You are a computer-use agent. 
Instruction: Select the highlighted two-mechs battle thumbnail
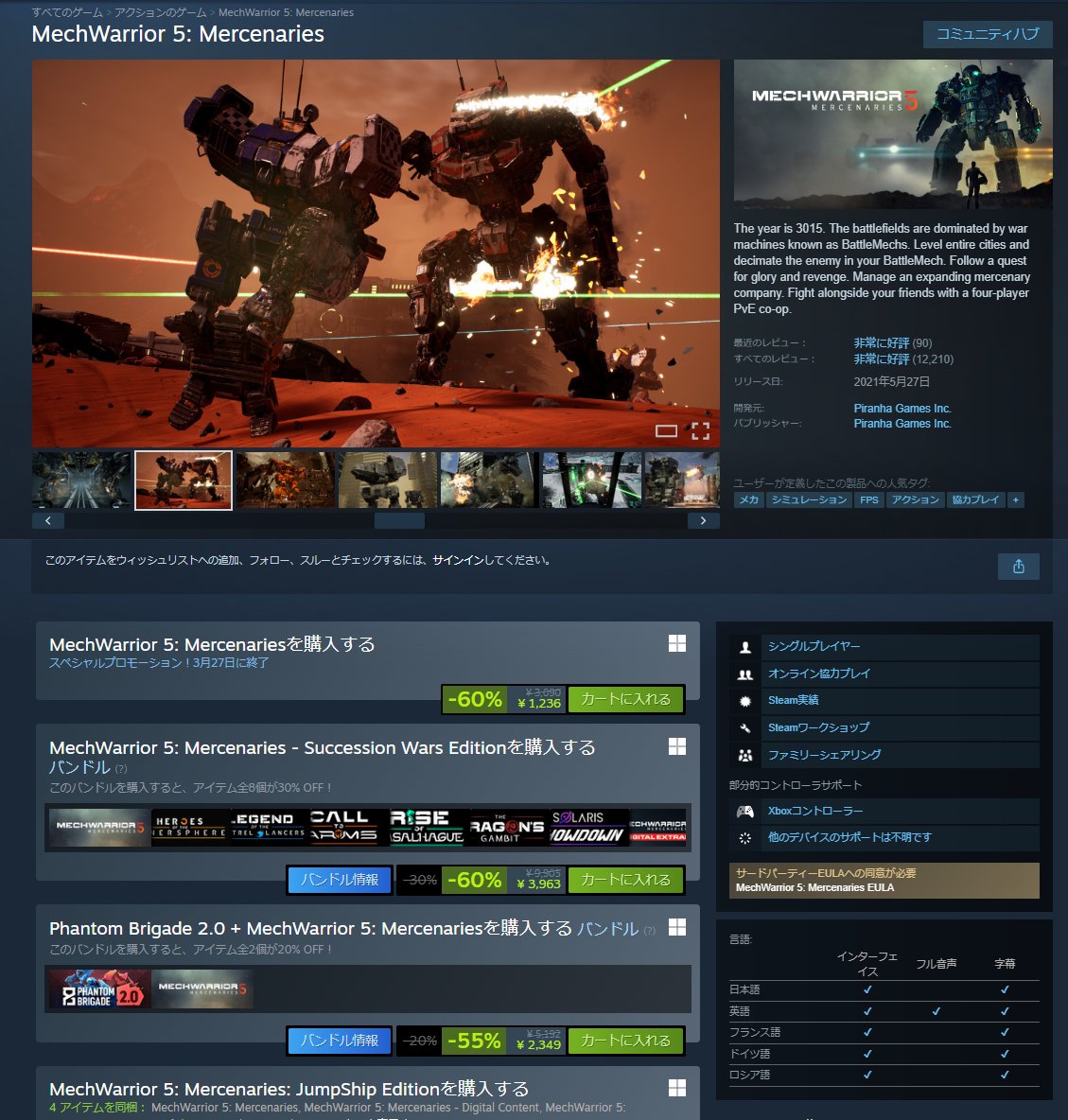(184, 480)
